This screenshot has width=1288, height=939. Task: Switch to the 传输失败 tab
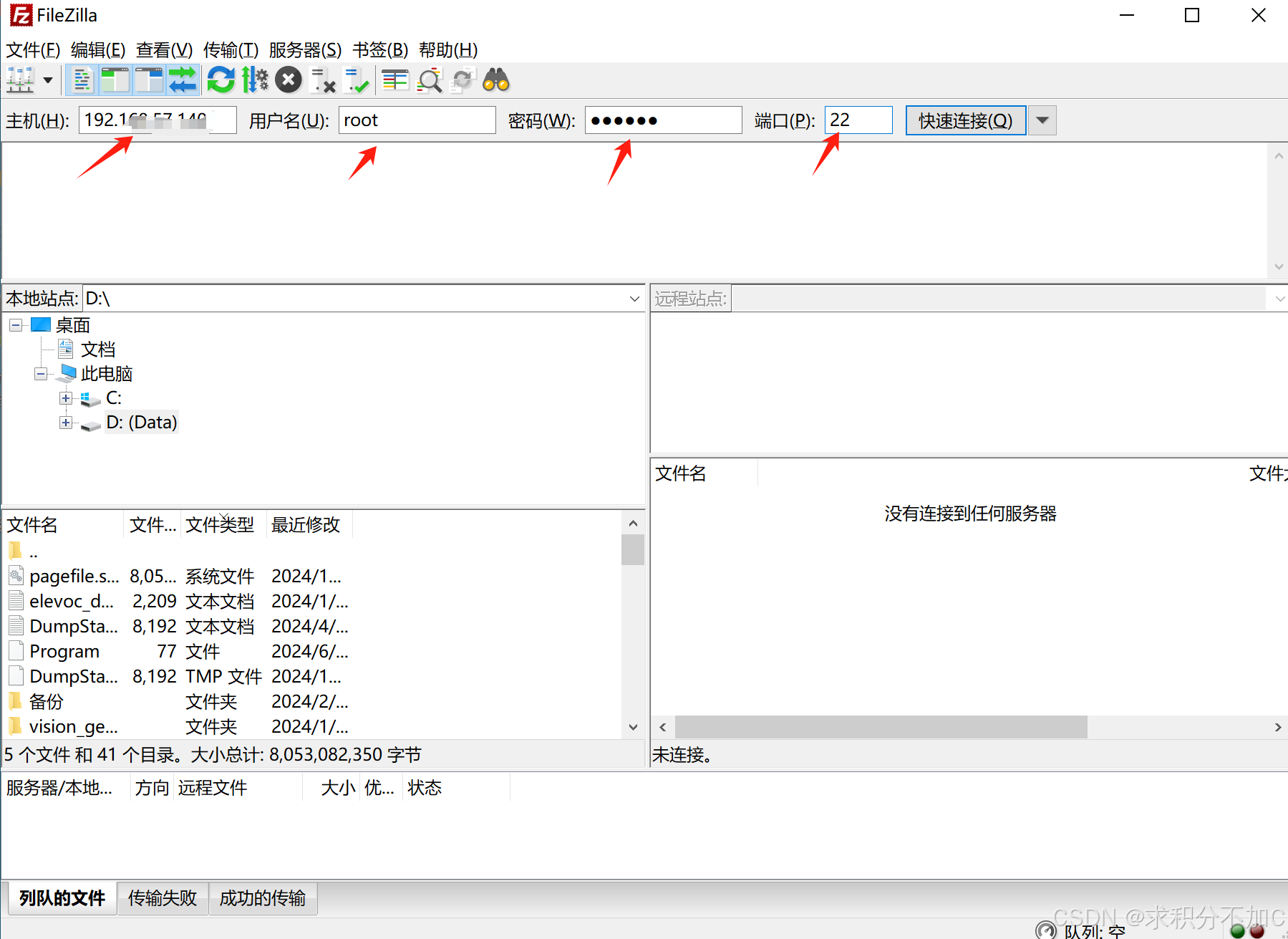click(x=163, y=898)
